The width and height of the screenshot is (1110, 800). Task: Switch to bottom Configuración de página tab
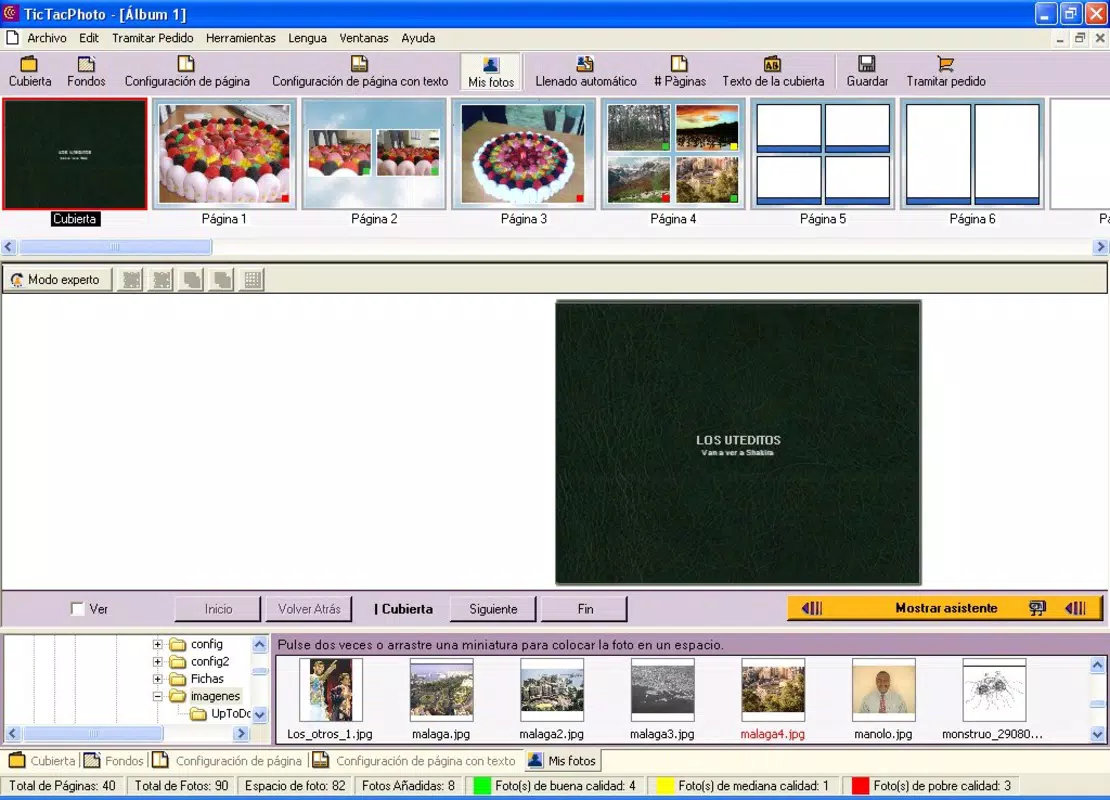tap(227, 761)
